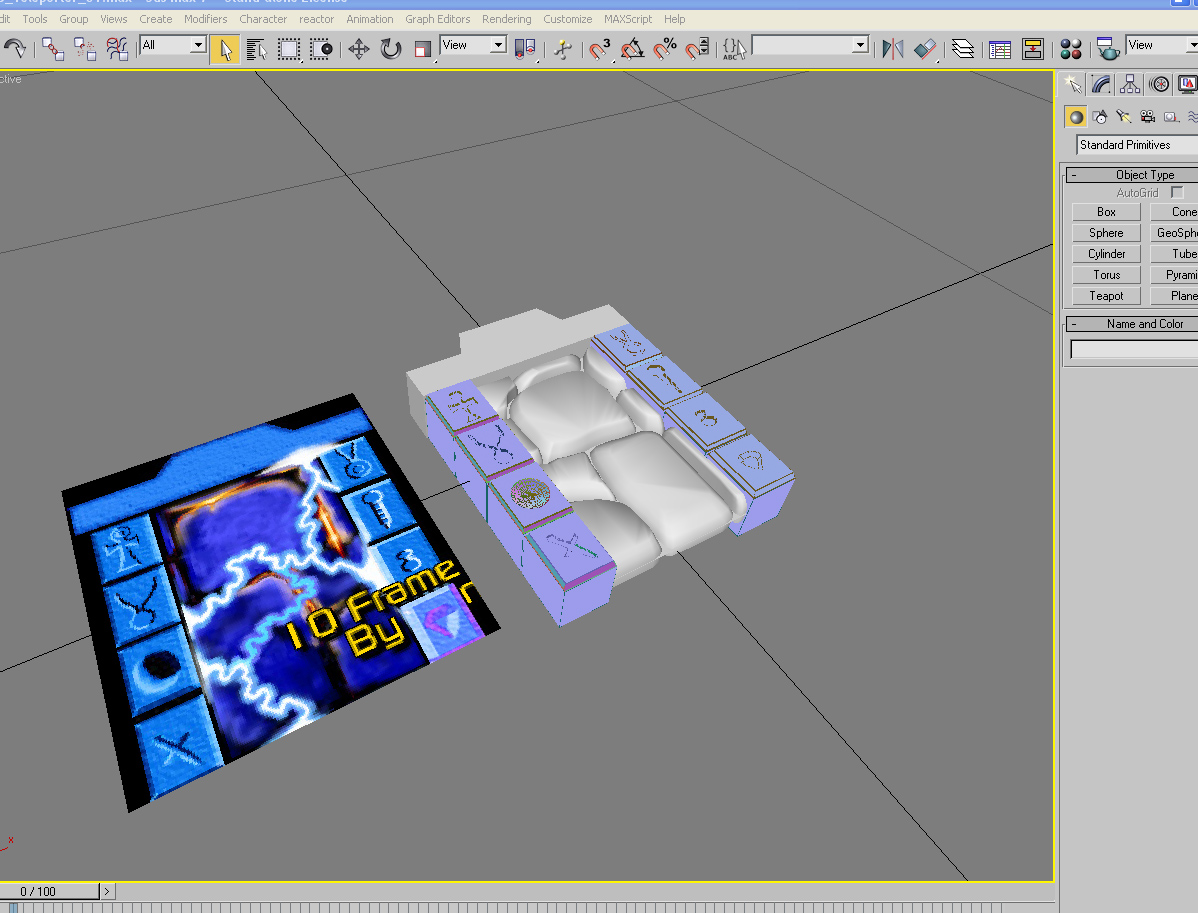Open the Customize menu
This screenshot has height=913, width=1198.
tap(568, 19)
